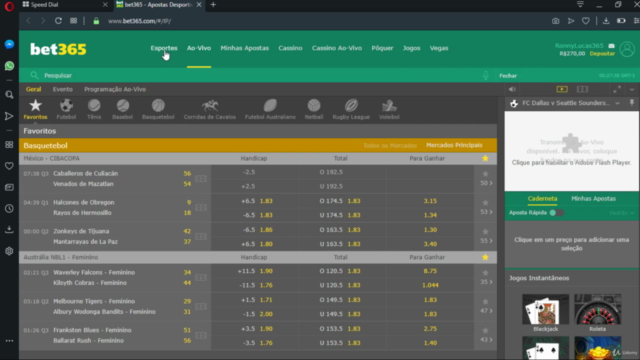Screen dimensions: 640x360
Task: Expand 50 markets for Caballeros match
Action: tap(486, 183)
